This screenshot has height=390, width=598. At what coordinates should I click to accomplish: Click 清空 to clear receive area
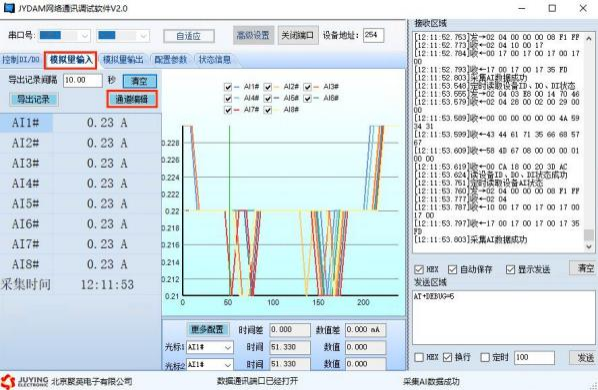(x=584, y=268)
